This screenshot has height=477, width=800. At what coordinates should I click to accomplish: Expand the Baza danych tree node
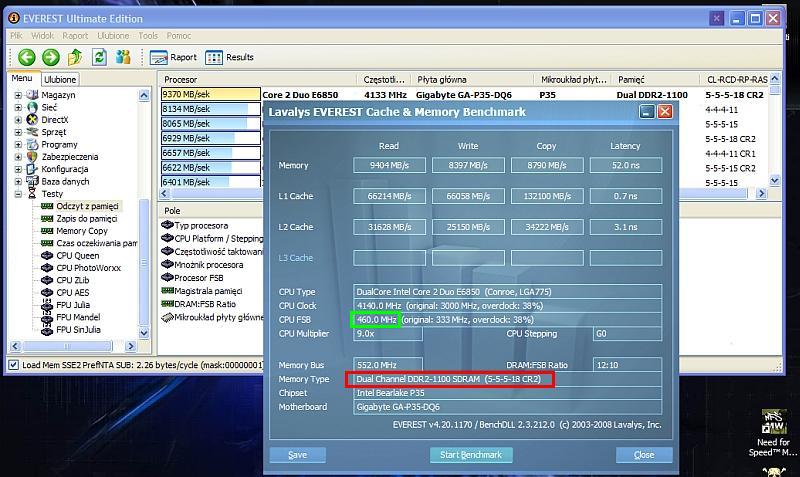click(18, 181)
